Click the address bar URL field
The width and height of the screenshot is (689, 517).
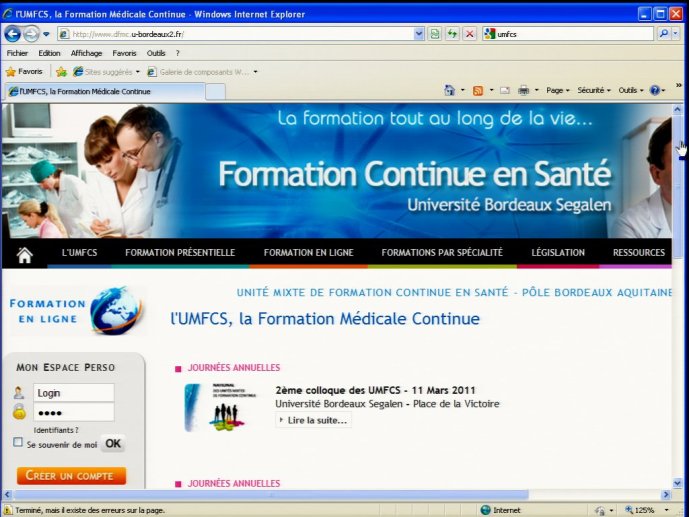[x=236, y=34]
